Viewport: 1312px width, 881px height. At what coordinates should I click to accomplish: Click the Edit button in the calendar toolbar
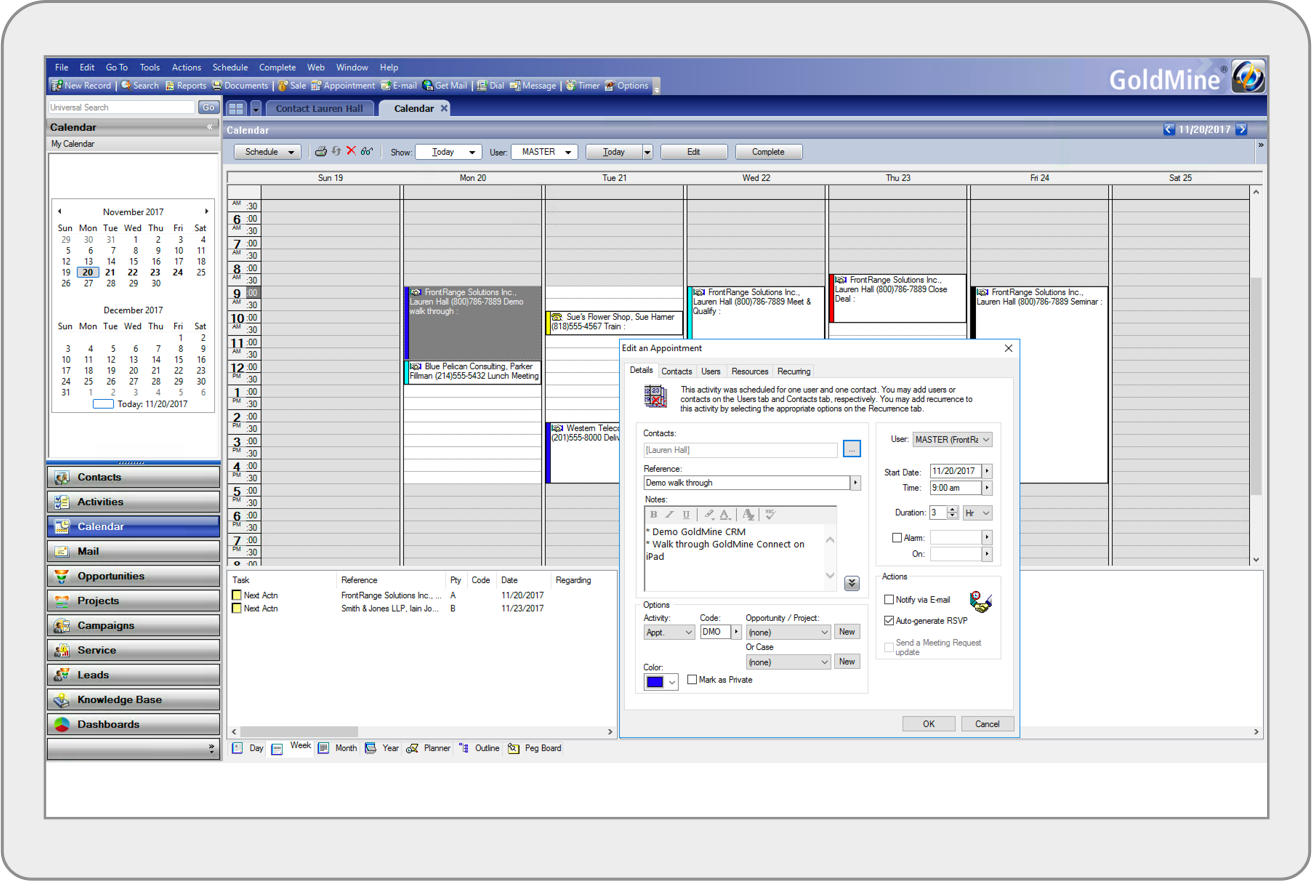(693, 152)
